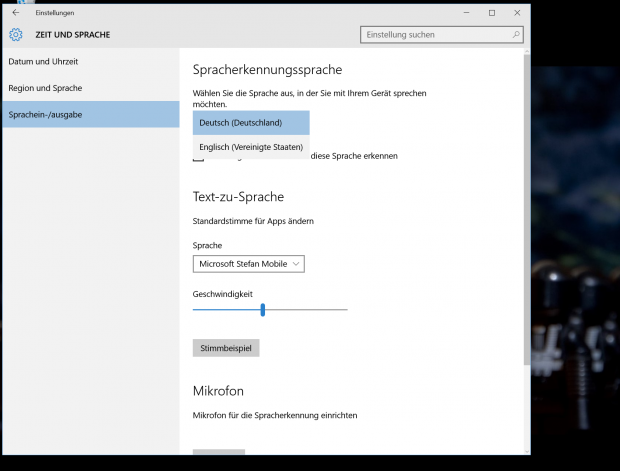
Task: Open the Microsoft Stefan Mobile voice dropdown
Action: (x=249, y=264)
